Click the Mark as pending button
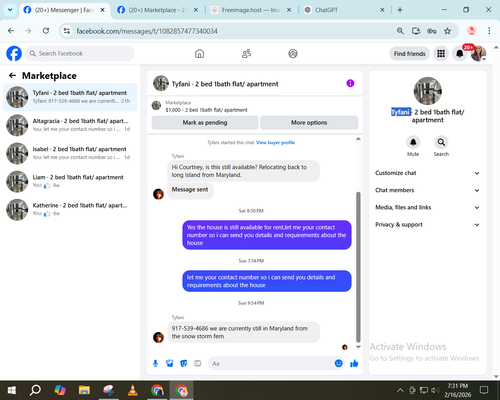The height and width of the screenshot is (400, 500). pos(205,123)
